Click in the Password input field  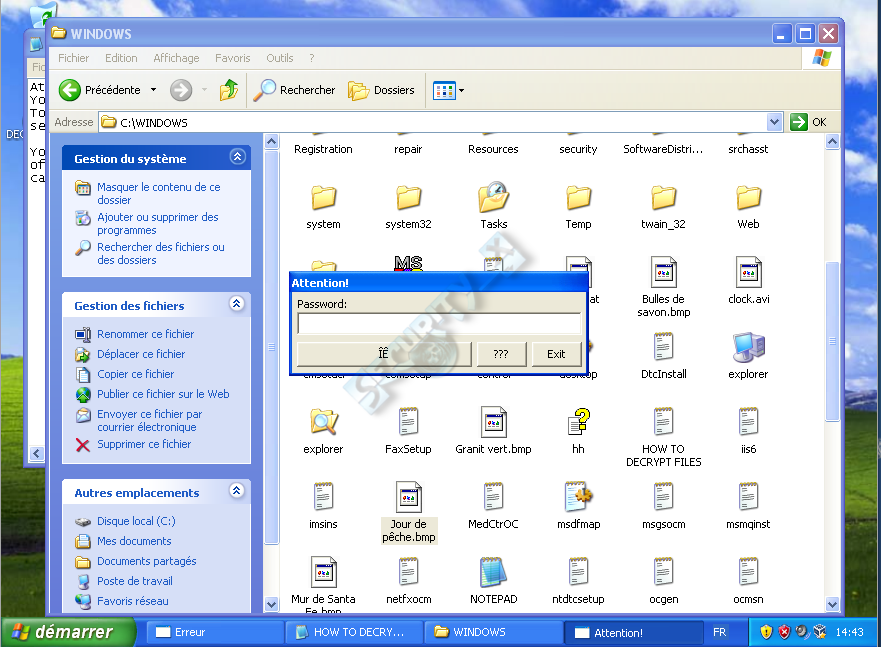pyautogui.click(x=439, y=324)
